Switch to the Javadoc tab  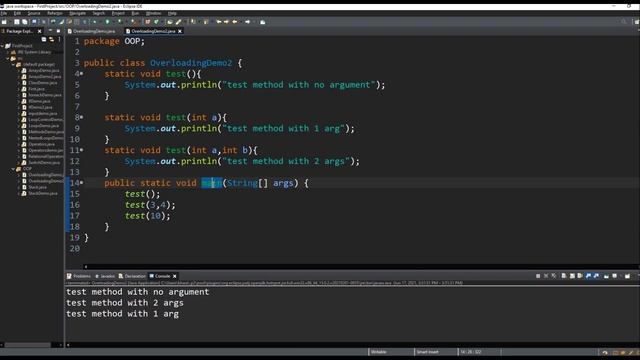105,276
